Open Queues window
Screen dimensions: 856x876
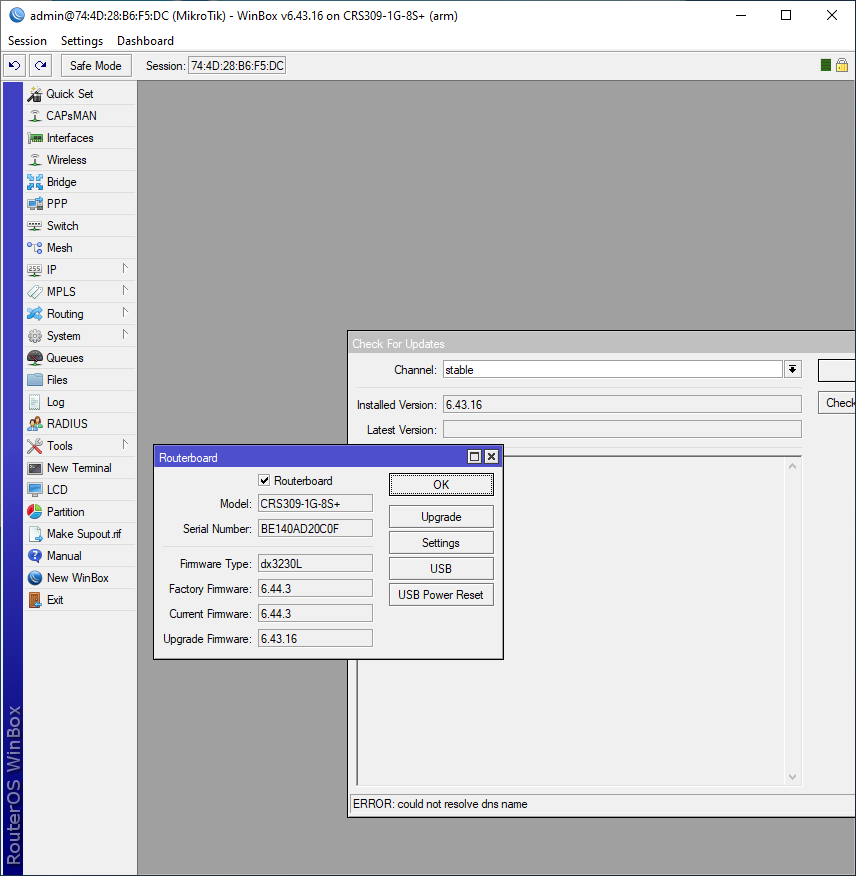[x=80, y=358]
